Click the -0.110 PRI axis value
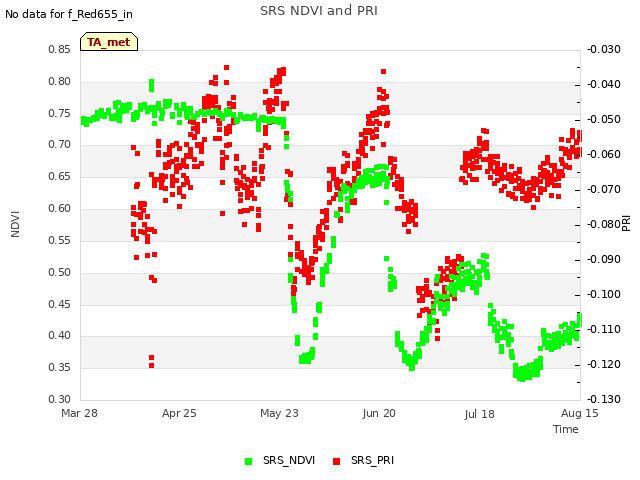The height and width of the screenshot is (480, 640). [604, 329]
